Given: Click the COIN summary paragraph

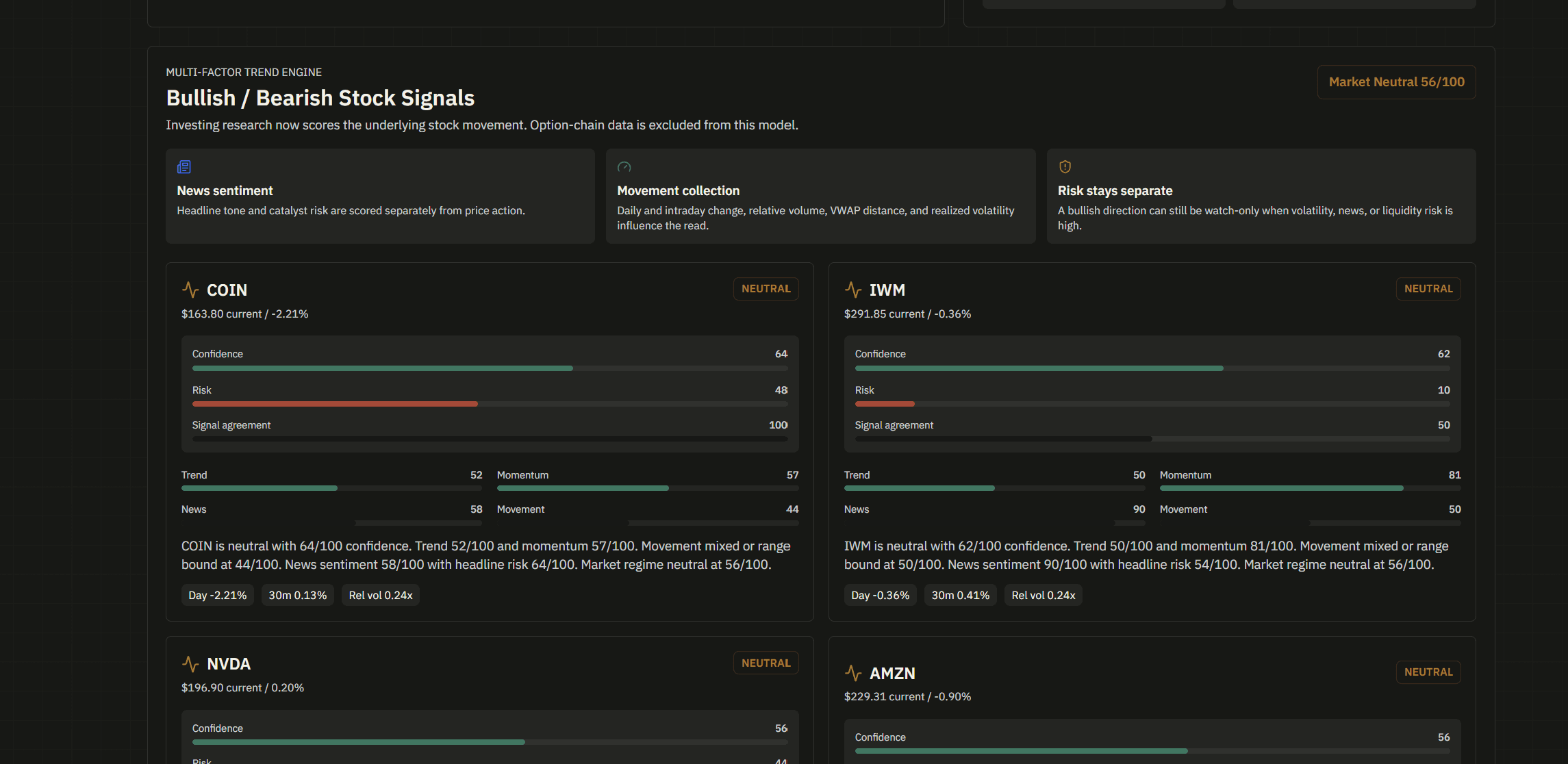Looking at the screenshot, I should coord(486,555).
